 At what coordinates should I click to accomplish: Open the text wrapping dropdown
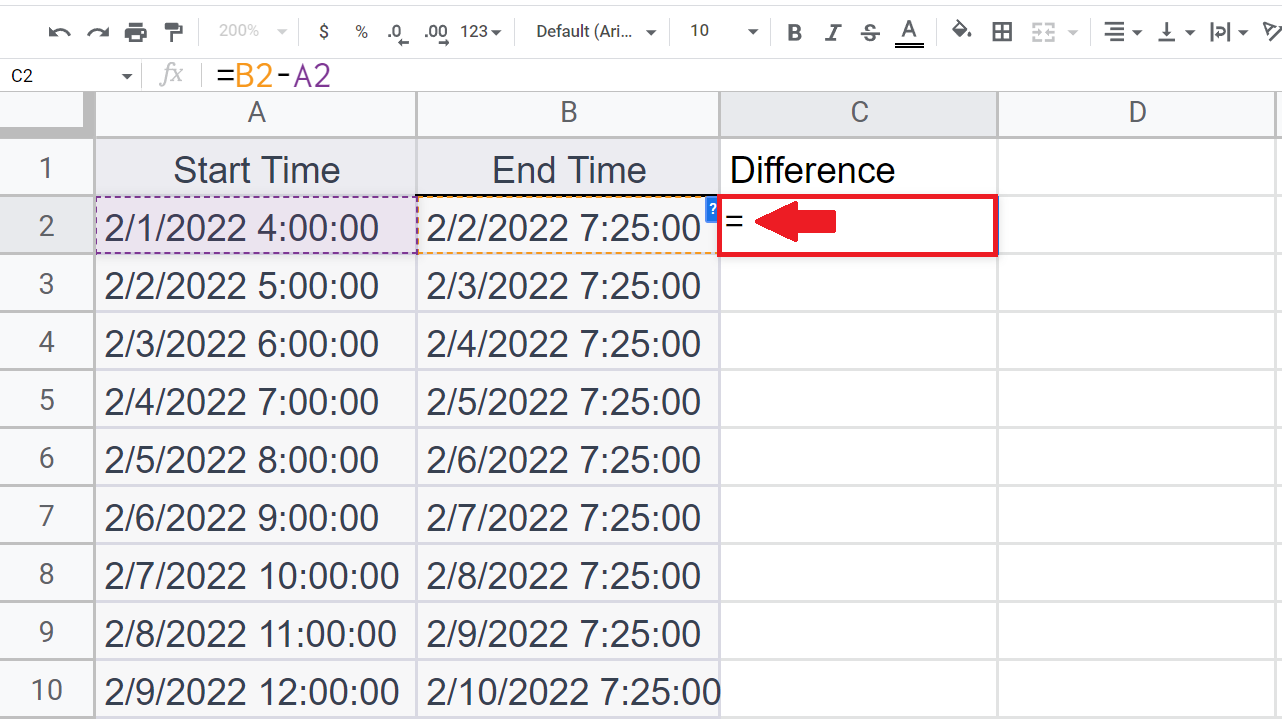coord(1228,32)
